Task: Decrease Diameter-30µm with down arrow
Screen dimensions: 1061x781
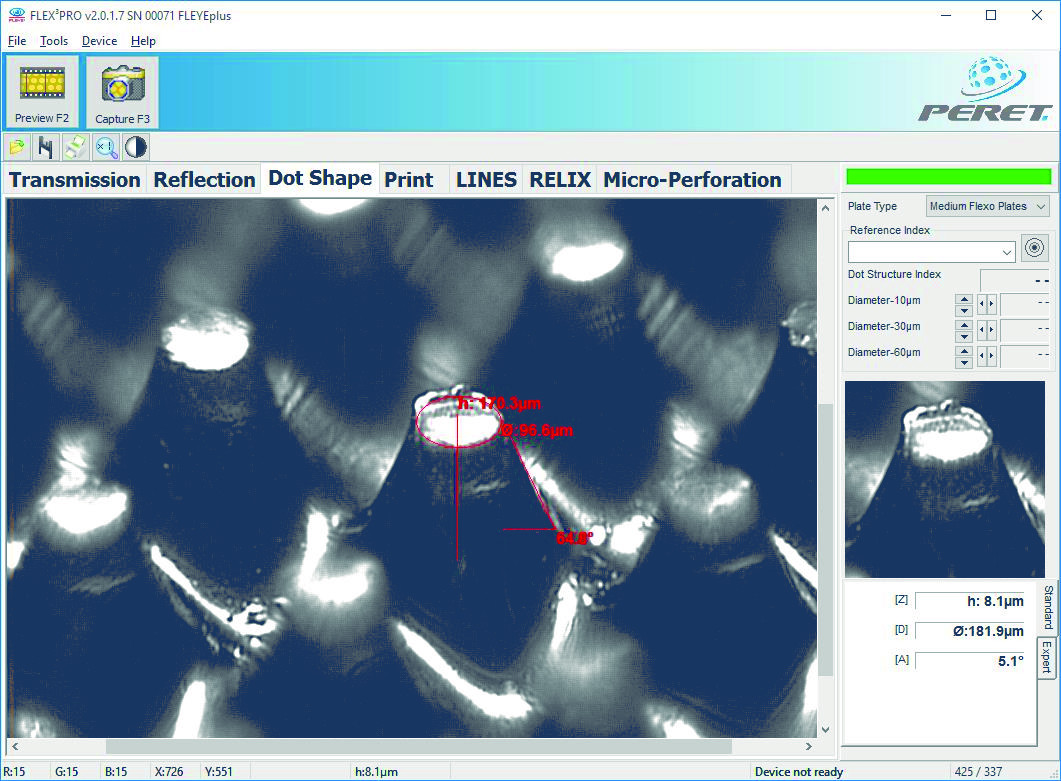Action: click(964, 337)
